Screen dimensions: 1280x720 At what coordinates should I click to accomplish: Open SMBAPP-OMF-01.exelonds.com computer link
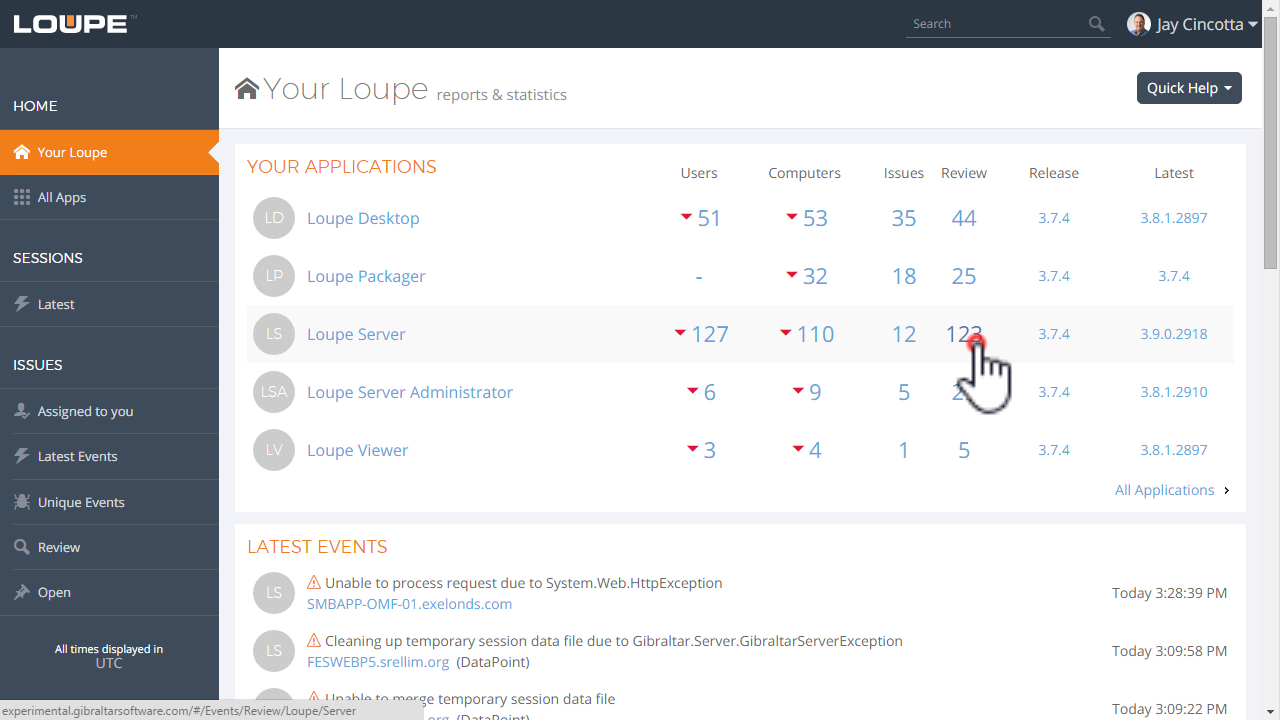coord(410,604)
